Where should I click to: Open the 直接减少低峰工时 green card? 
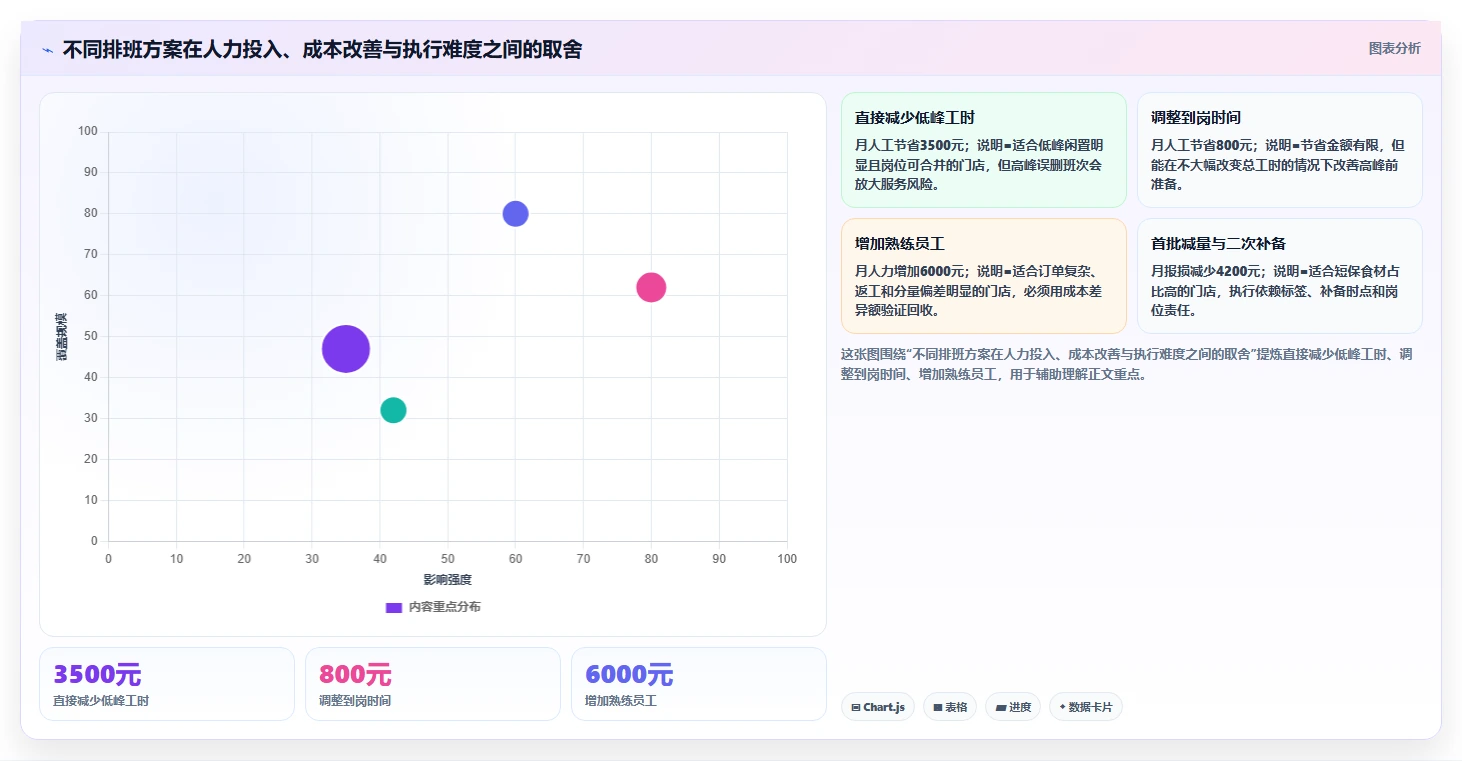point(984,150)
